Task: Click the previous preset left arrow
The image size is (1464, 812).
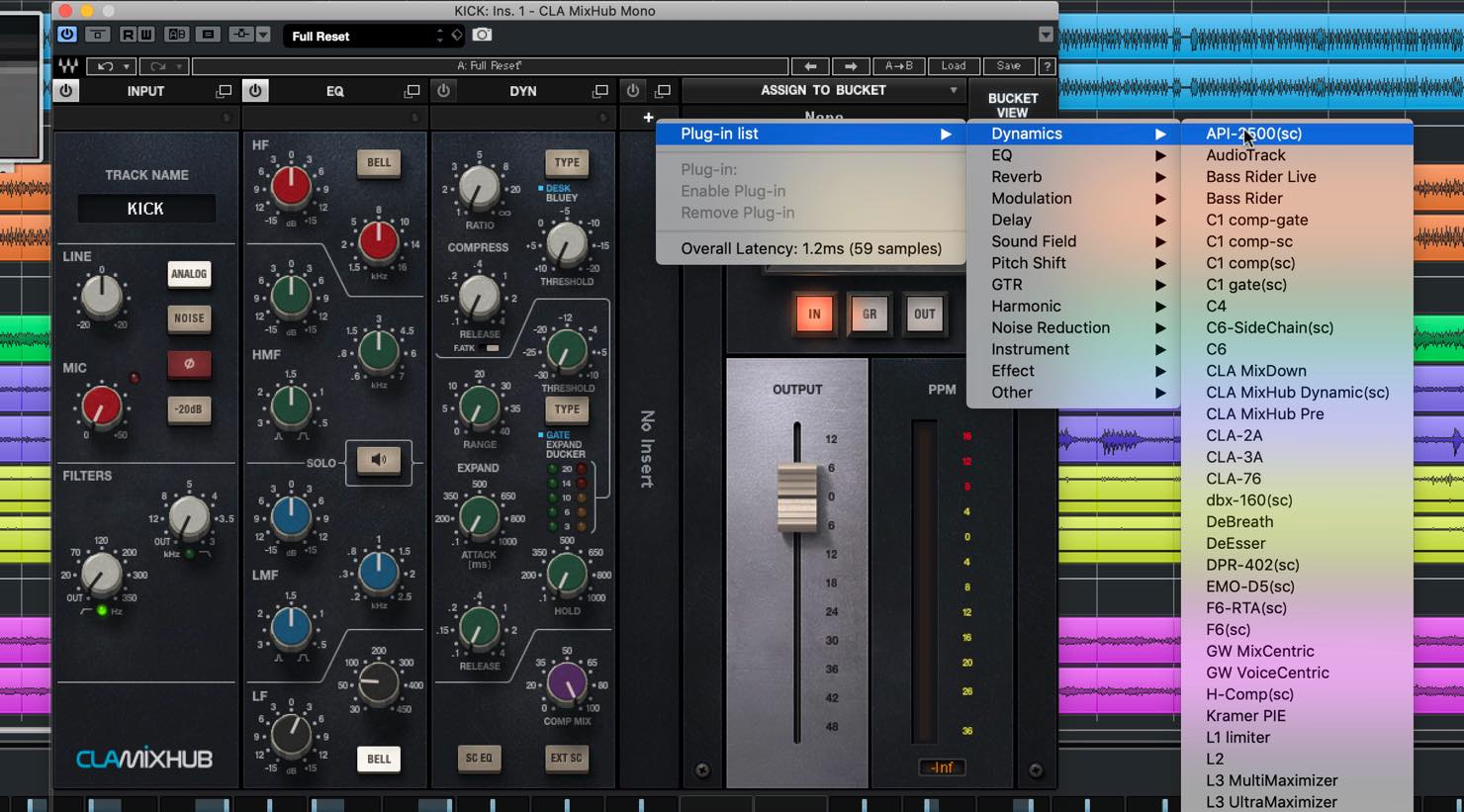Action: [x=810, y=66]
